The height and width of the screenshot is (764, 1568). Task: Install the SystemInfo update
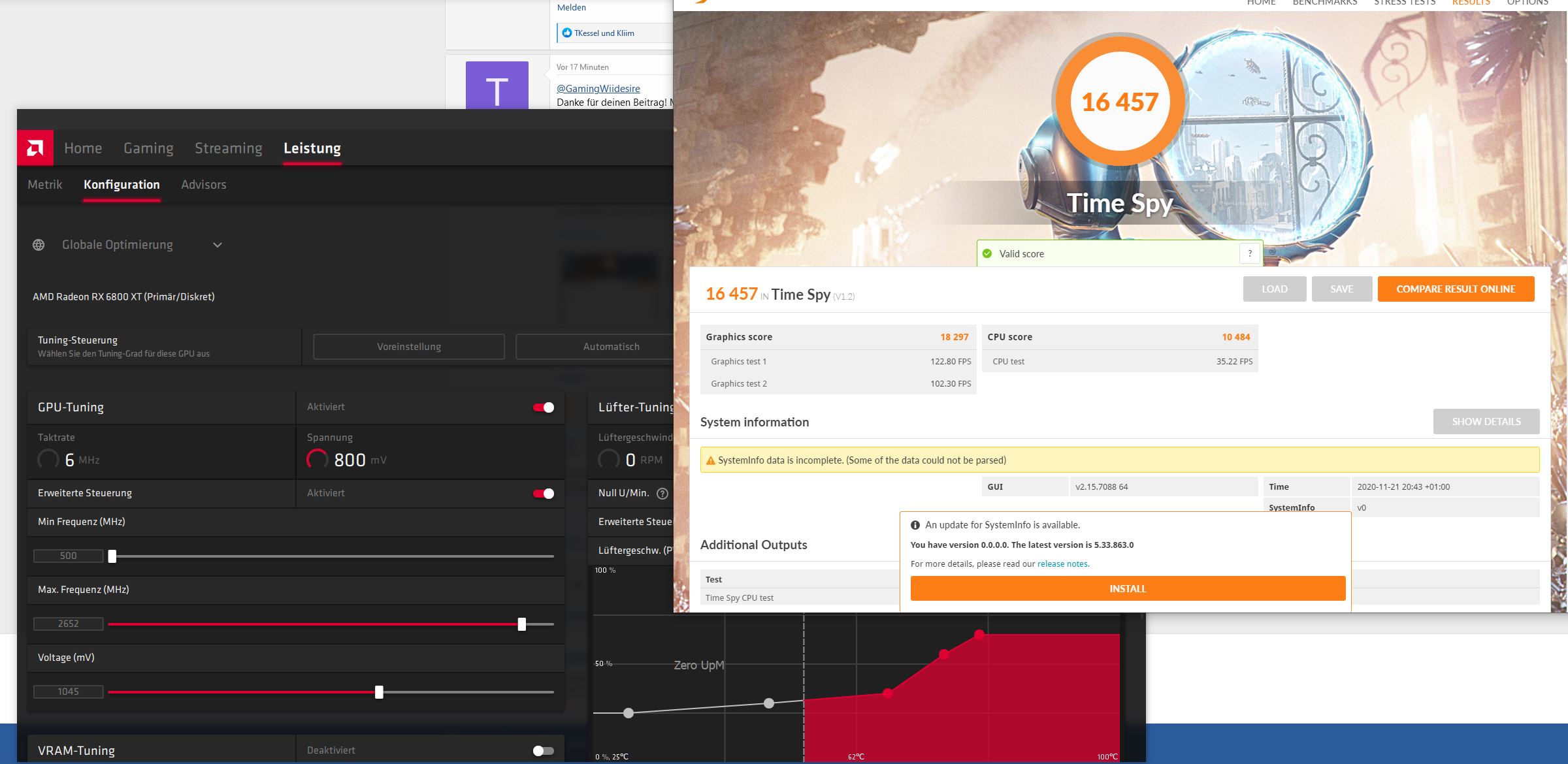tap(1128, 588)
